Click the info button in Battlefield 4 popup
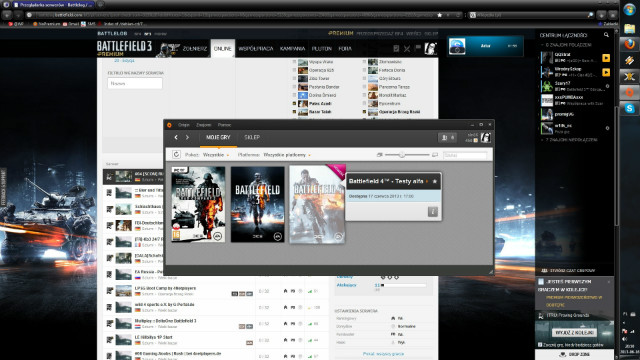The image size is (640, 360). pos(433,211)
